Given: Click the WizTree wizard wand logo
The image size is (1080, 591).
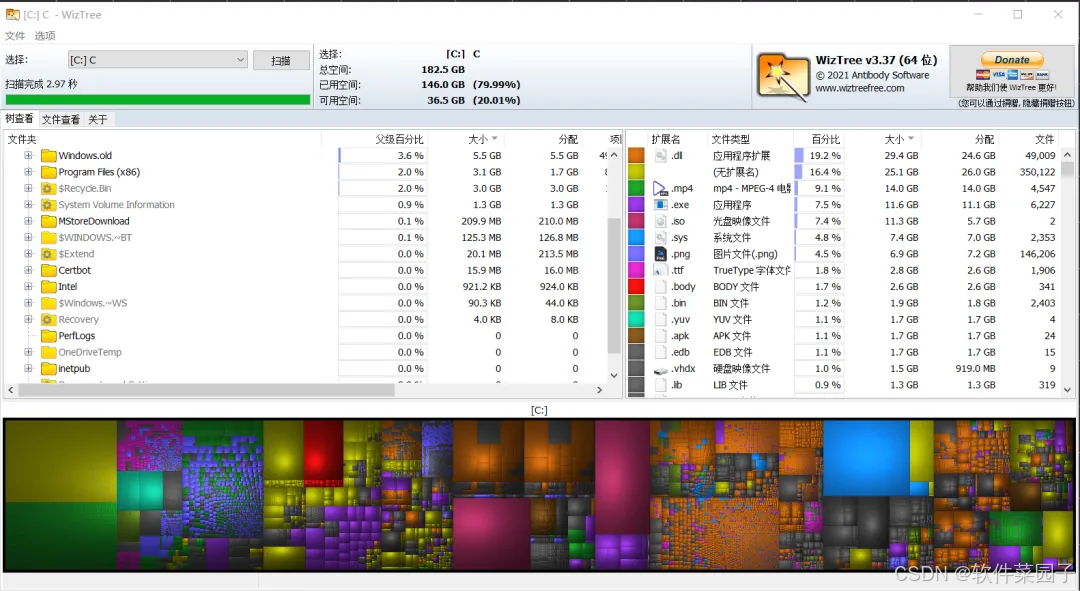Looking at the screenshot, I should (783, 77).
